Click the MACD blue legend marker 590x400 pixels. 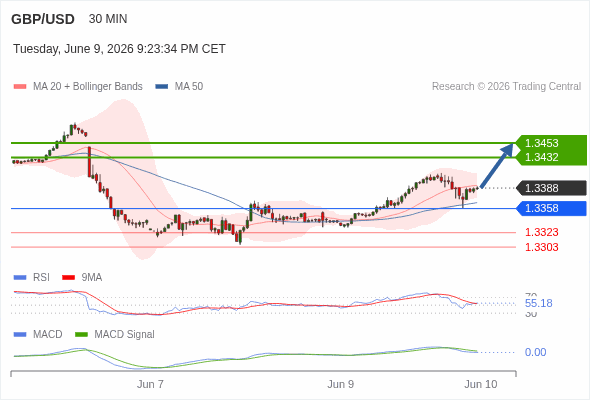point(20,335)
